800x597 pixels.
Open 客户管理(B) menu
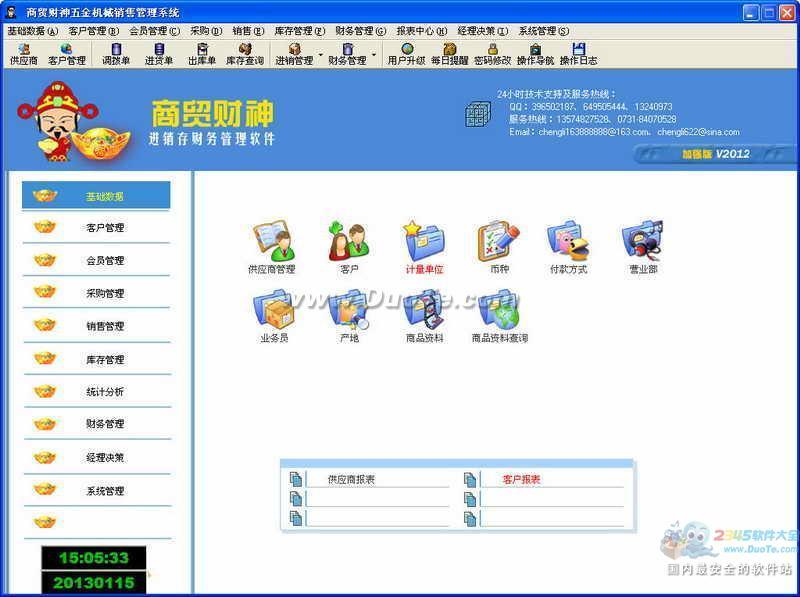point(94,31)
